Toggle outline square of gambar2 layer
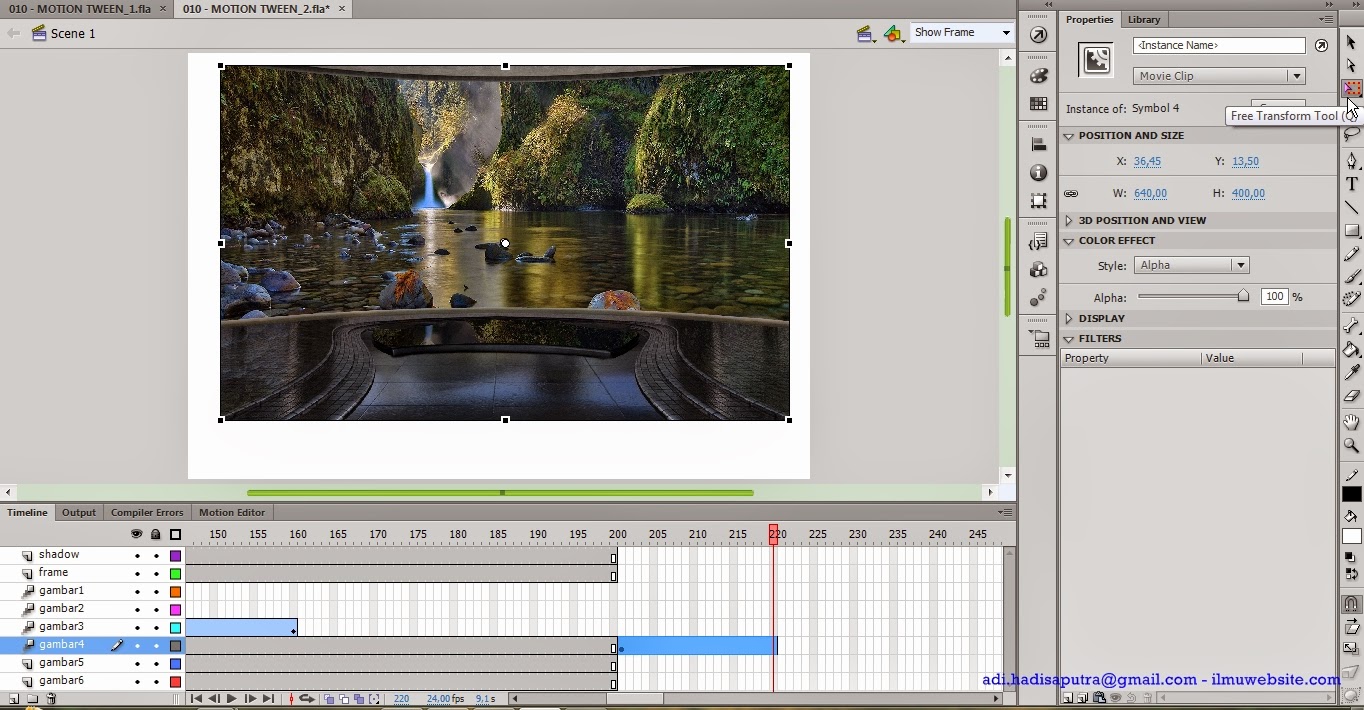Screen dimensions: 1364x710 [x=175, y=609]
